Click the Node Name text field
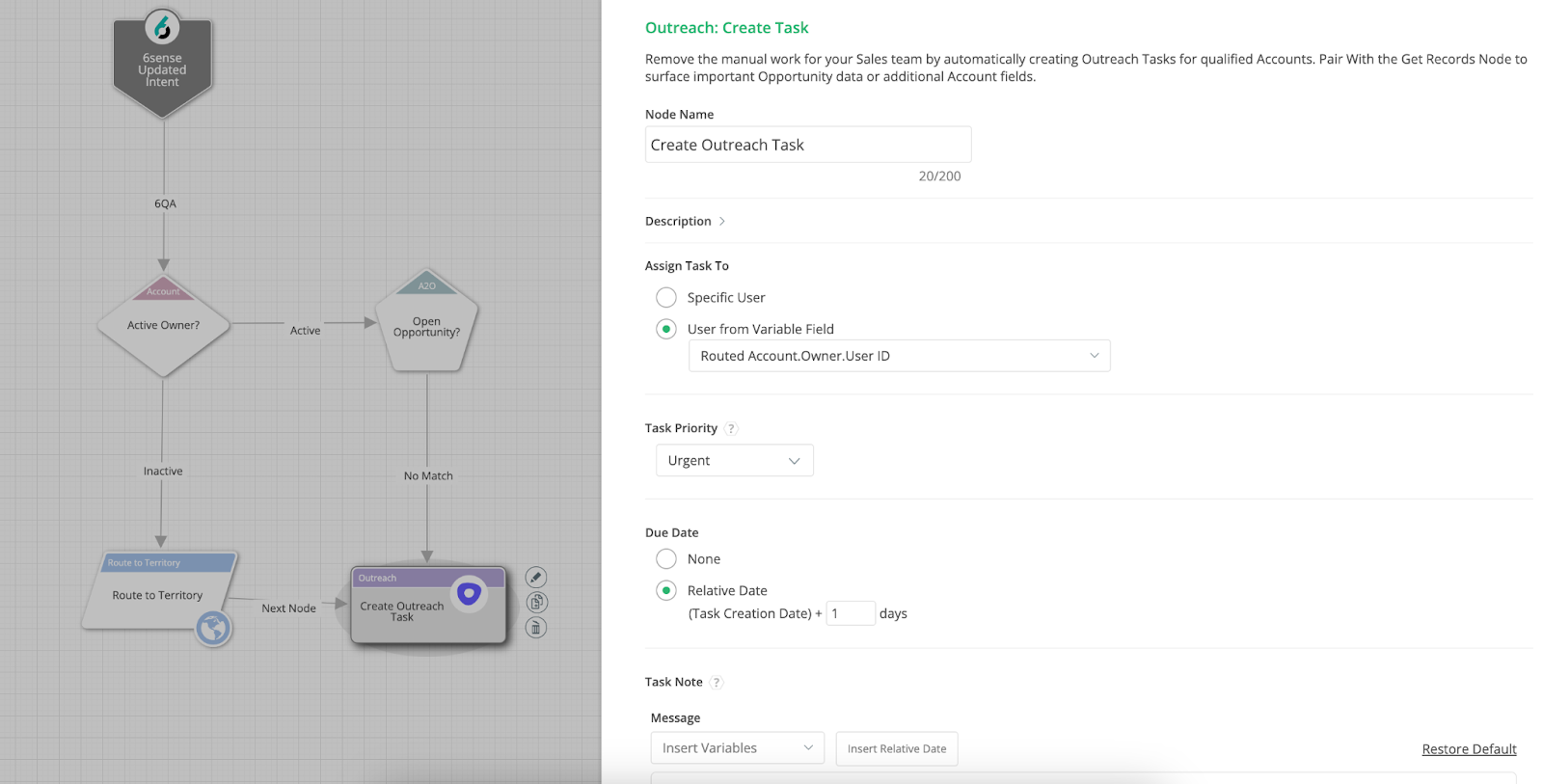Screen dimensions: 1543x784 click(x=808, y=145)
